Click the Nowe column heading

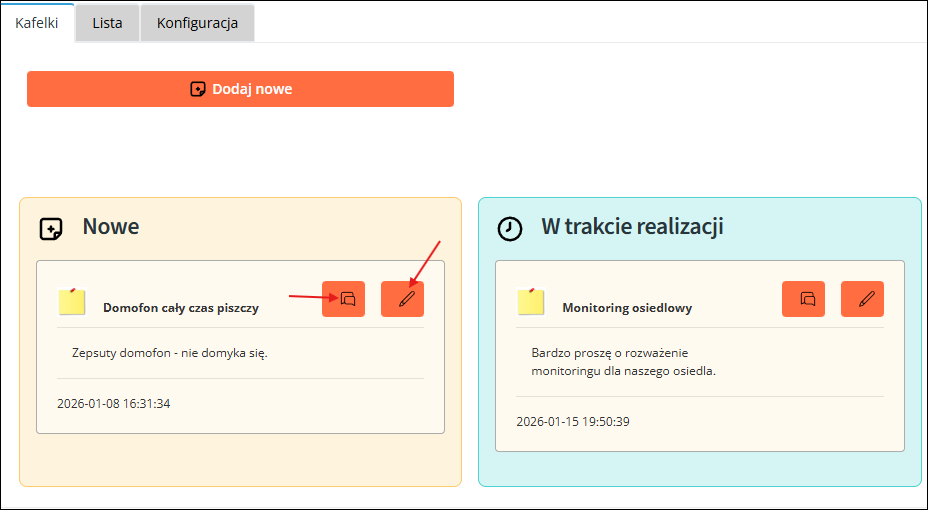(x=111, y=227)
